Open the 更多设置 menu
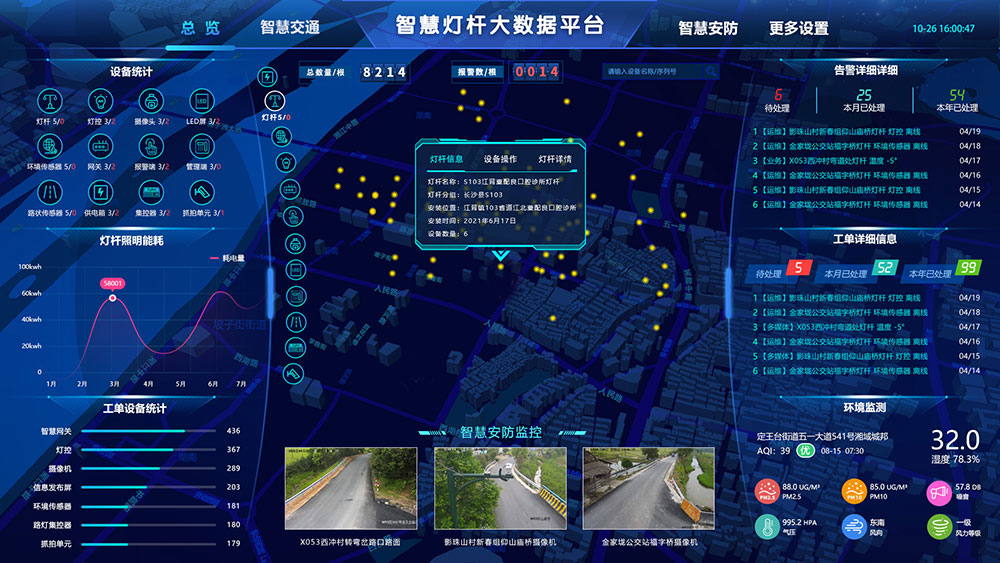Screen dimensions: 1000x563 [798, 28]
